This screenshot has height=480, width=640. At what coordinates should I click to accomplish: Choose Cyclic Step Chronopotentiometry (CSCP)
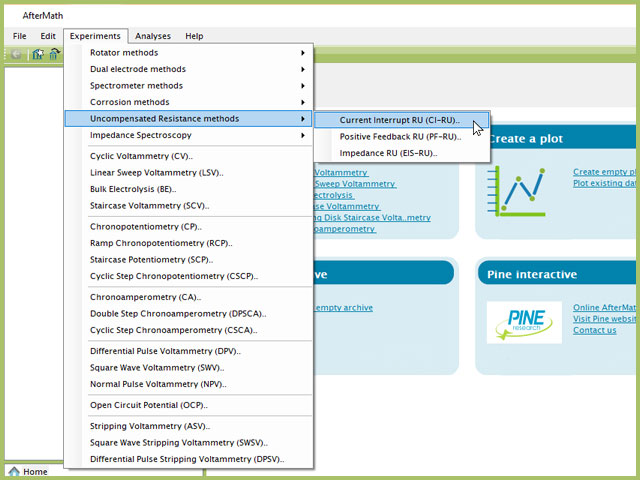pos(189,276)
